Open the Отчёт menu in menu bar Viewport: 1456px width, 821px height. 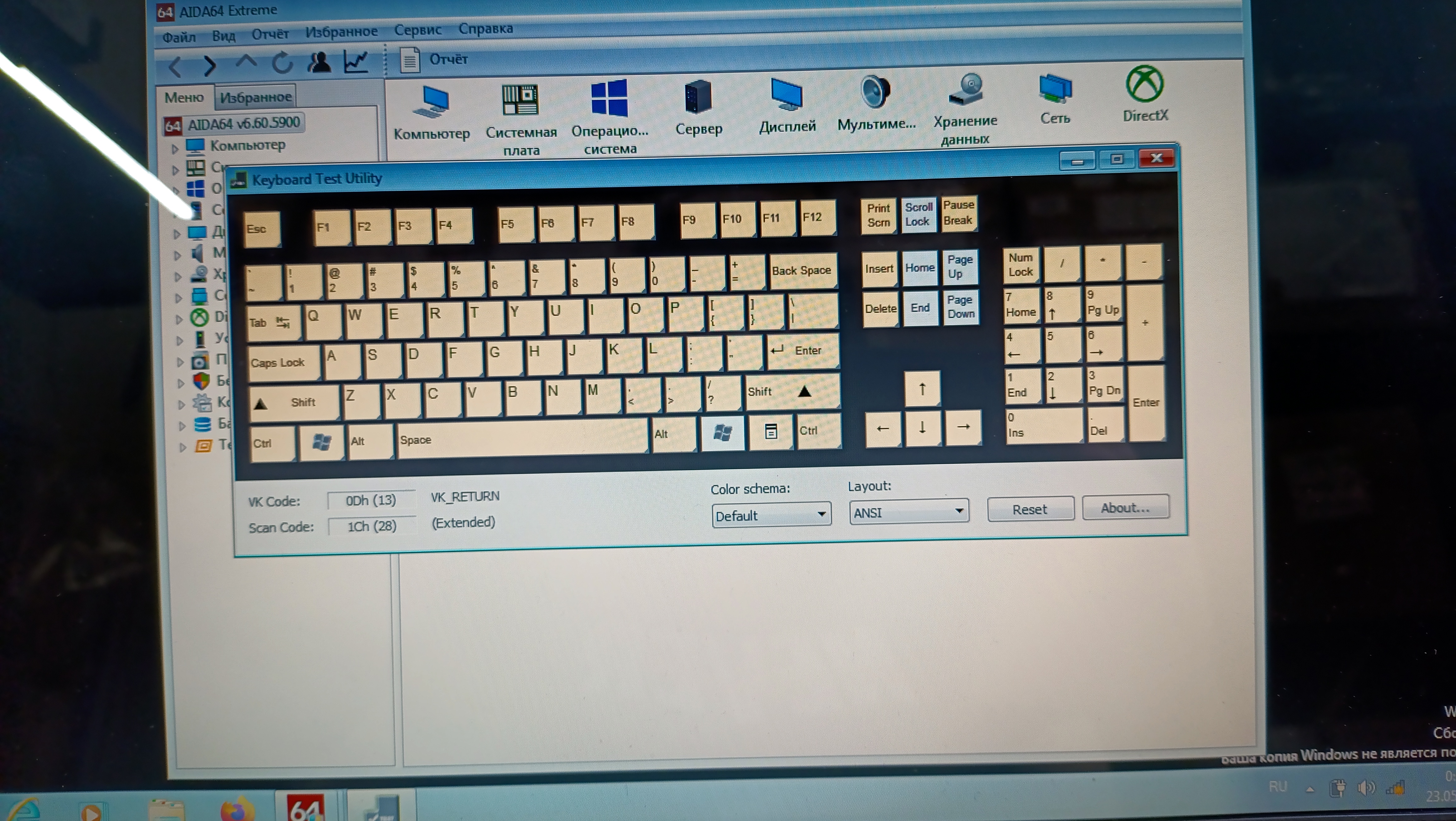[x=270, y=34]
